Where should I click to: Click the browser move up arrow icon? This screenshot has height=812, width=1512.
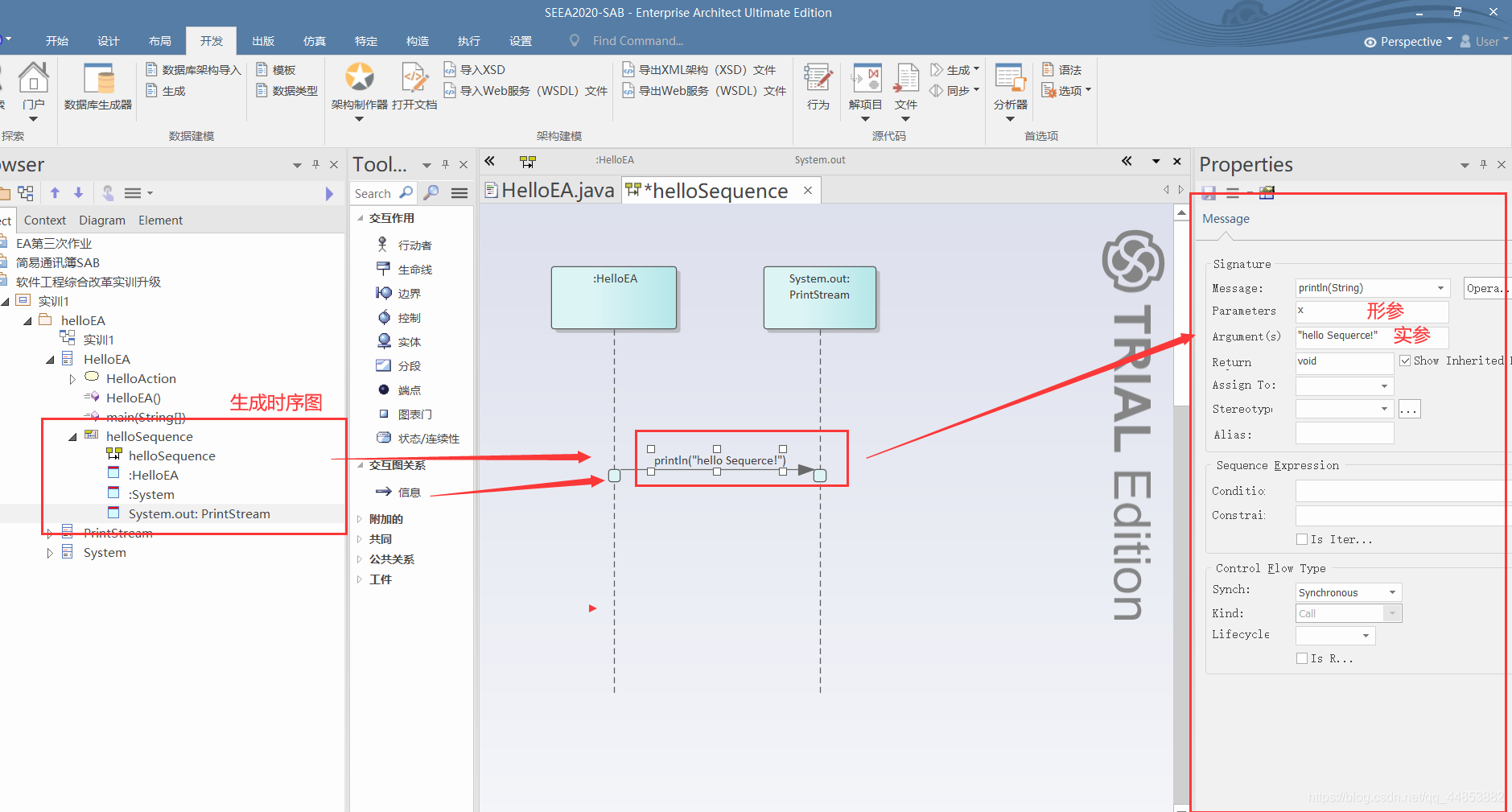point(55,193)
